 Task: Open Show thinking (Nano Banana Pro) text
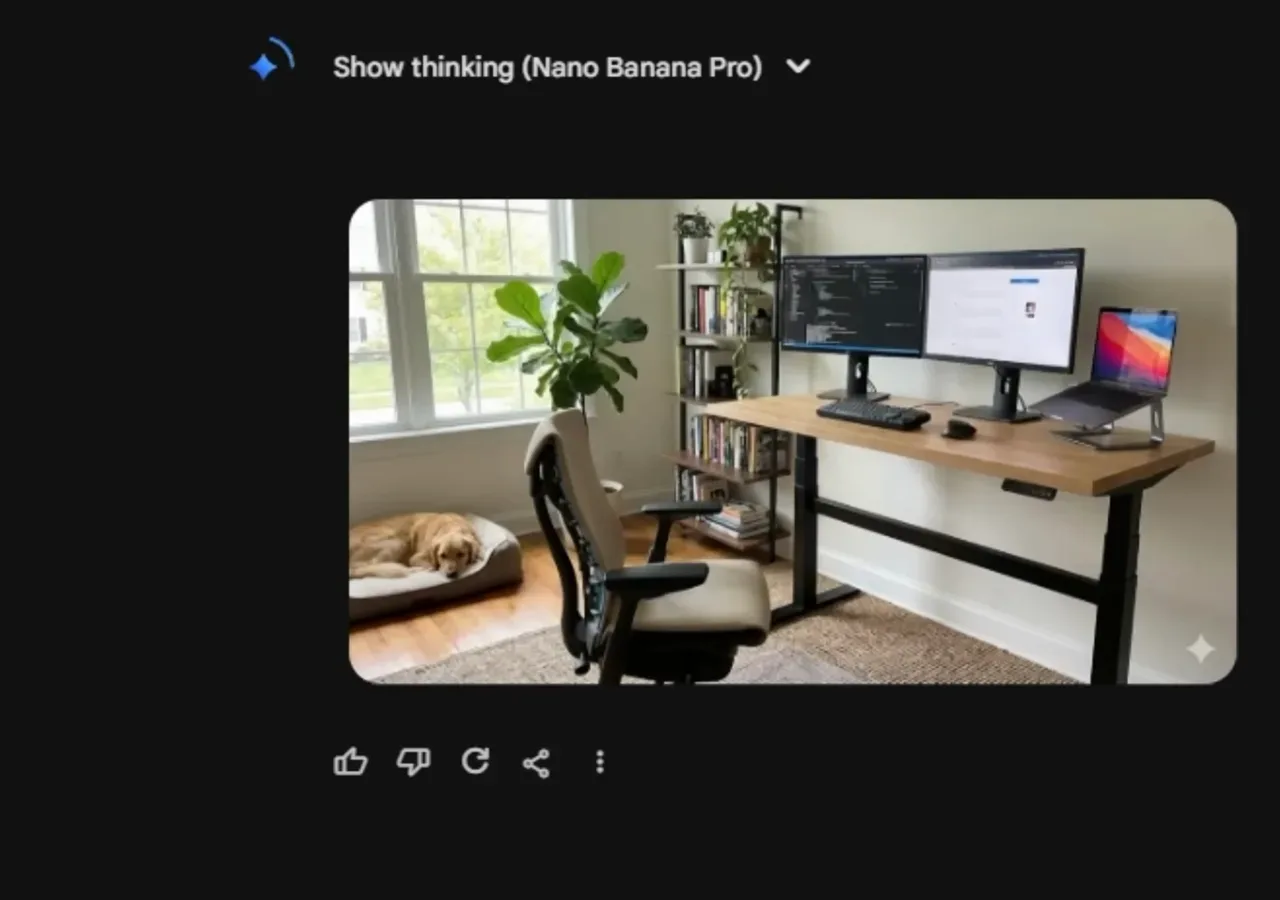(x=547, y=67)
